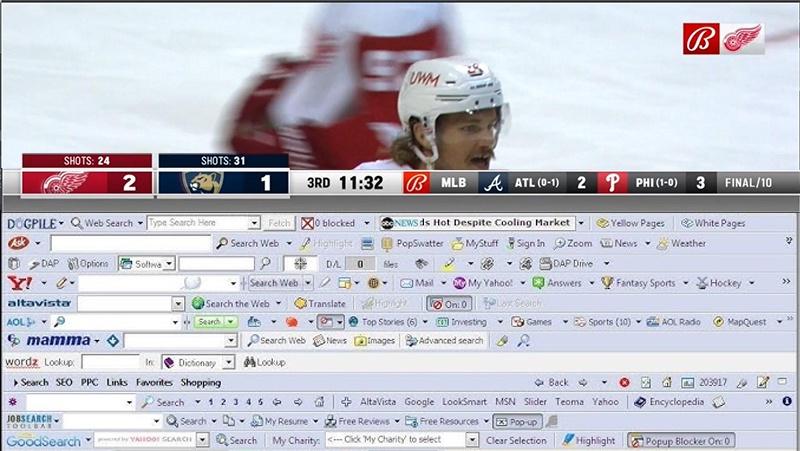Open MyStuff on Ask toolbar
The image size is (800, 451).
(474, 243)
